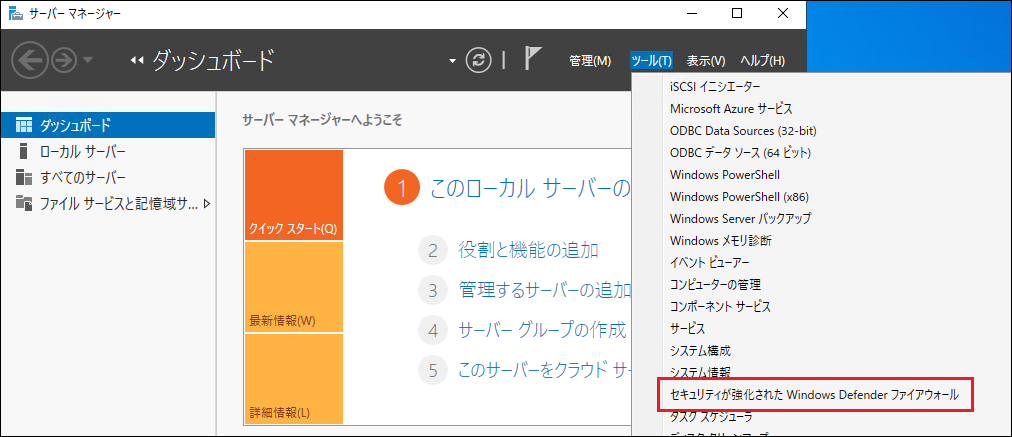Image resolution: width=1012 pixels, height=437 pixels.
Task: Open the 表示(V) menu
Action: [x=706, y=61]
